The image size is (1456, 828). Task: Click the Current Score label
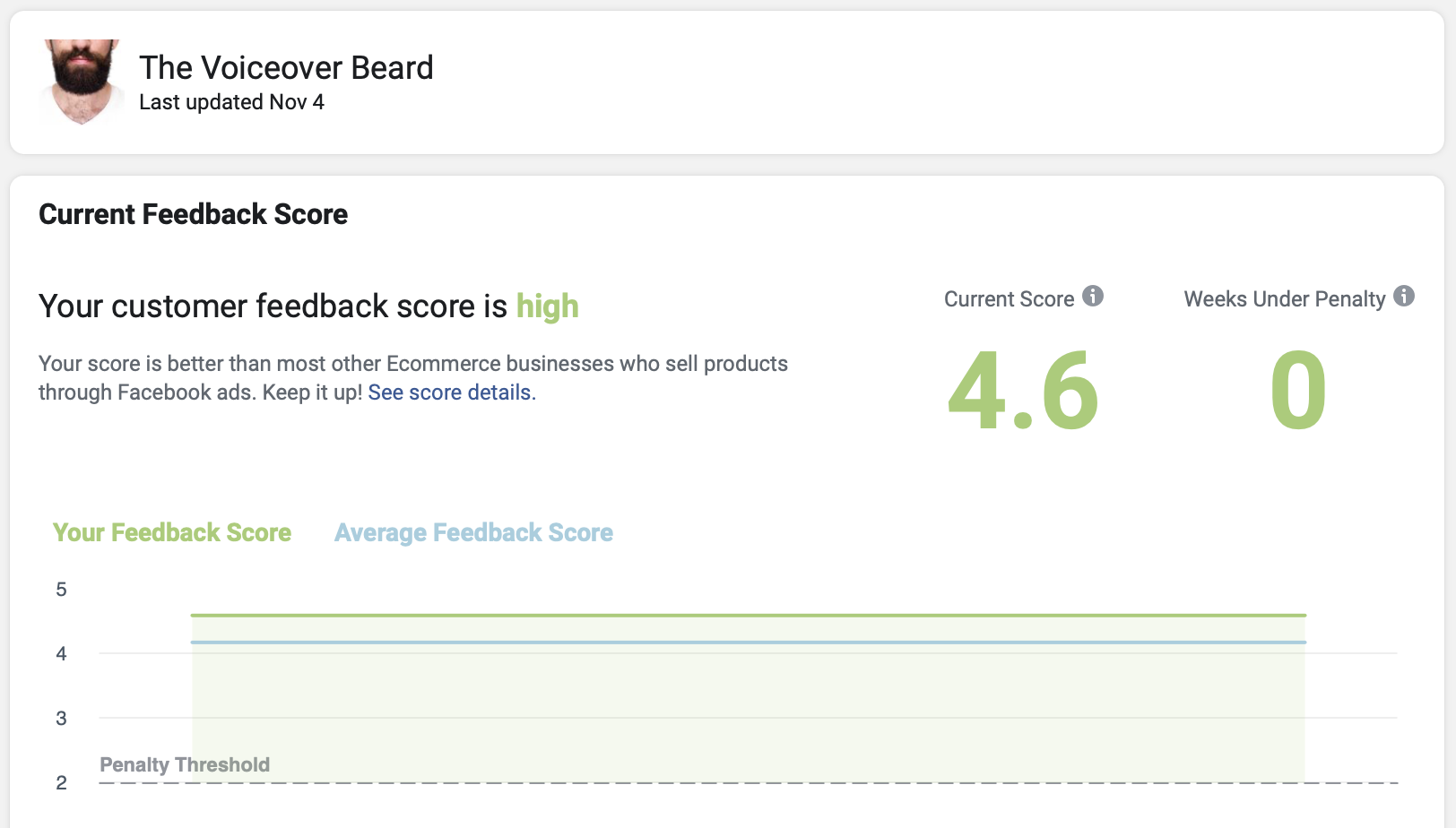(x=1009, y=299)
